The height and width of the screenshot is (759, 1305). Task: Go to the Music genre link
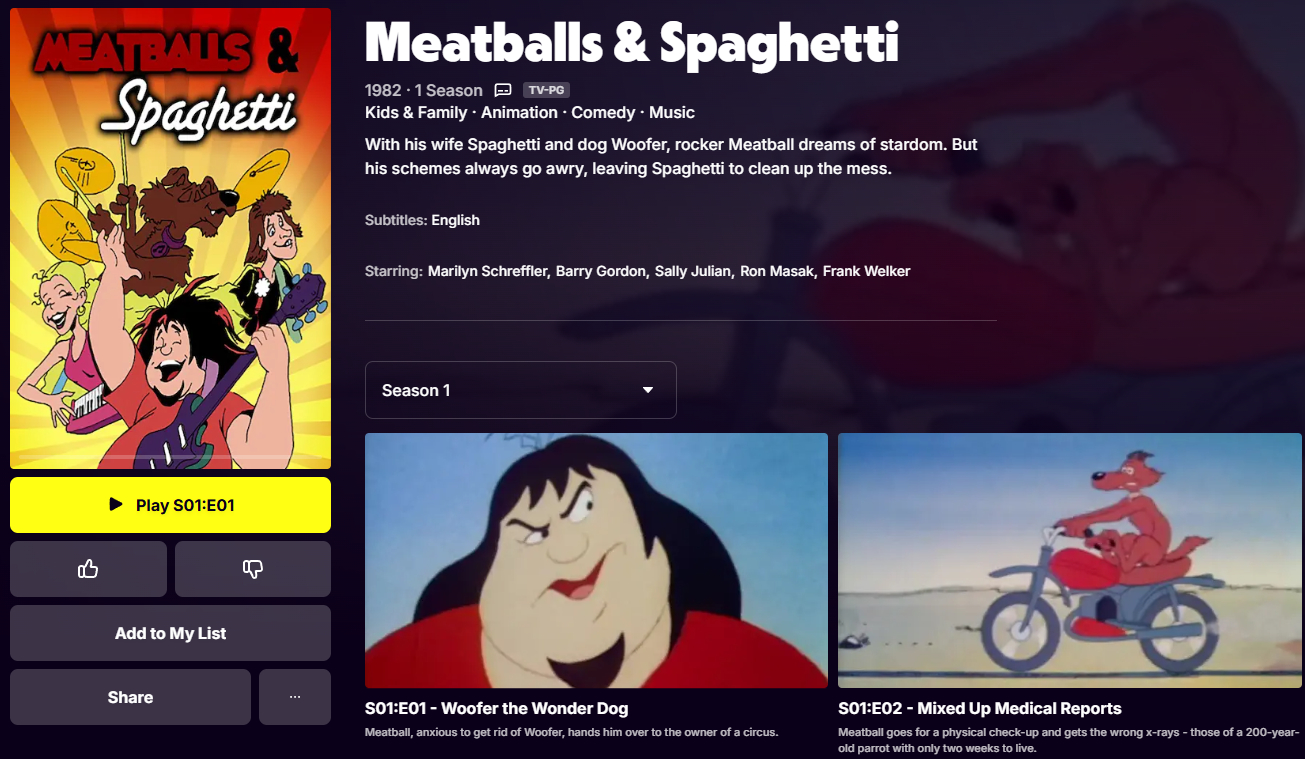(x=672, y=113)
